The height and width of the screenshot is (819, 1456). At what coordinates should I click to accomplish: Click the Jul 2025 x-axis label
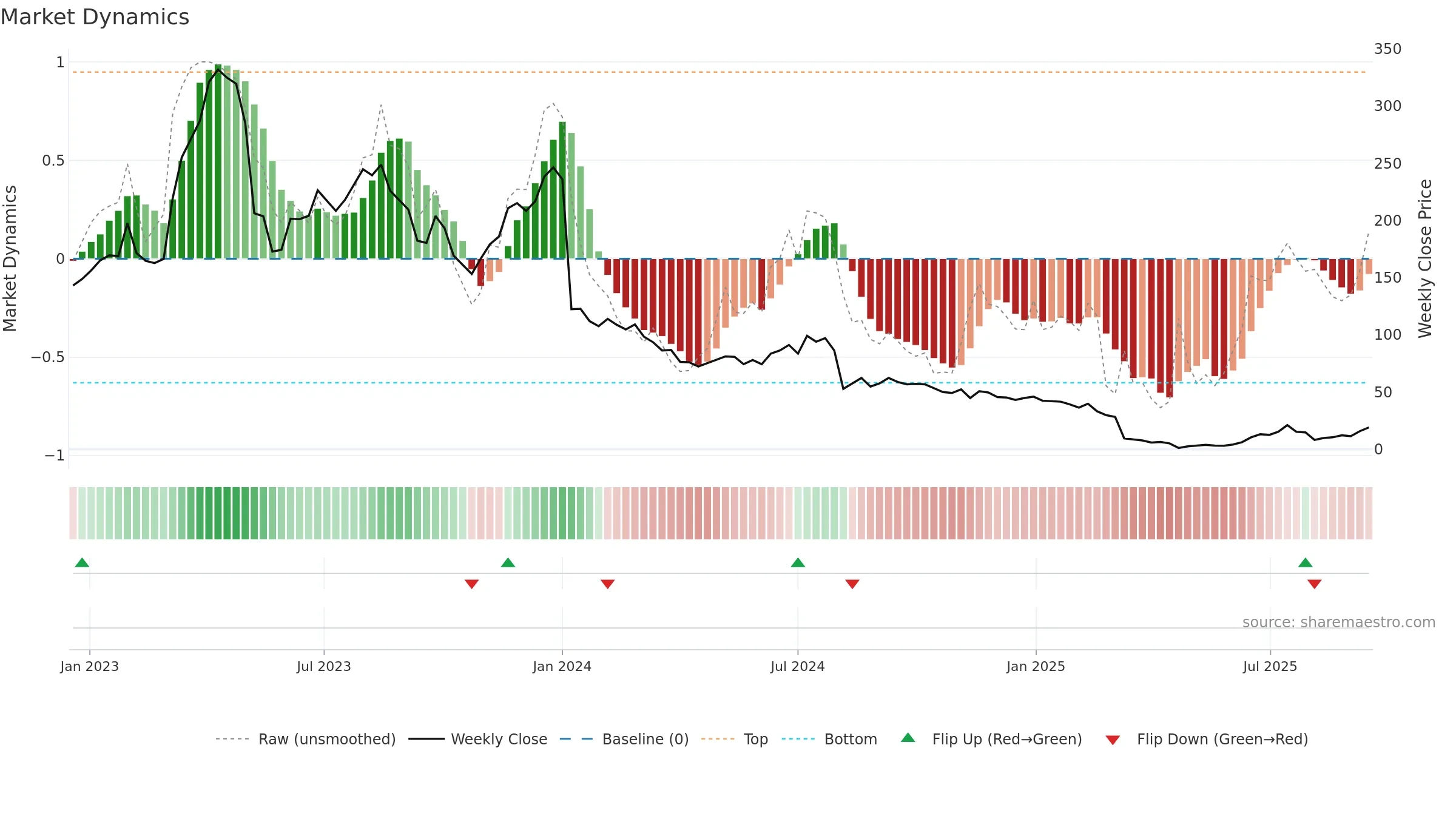(x=1270, y=666)
